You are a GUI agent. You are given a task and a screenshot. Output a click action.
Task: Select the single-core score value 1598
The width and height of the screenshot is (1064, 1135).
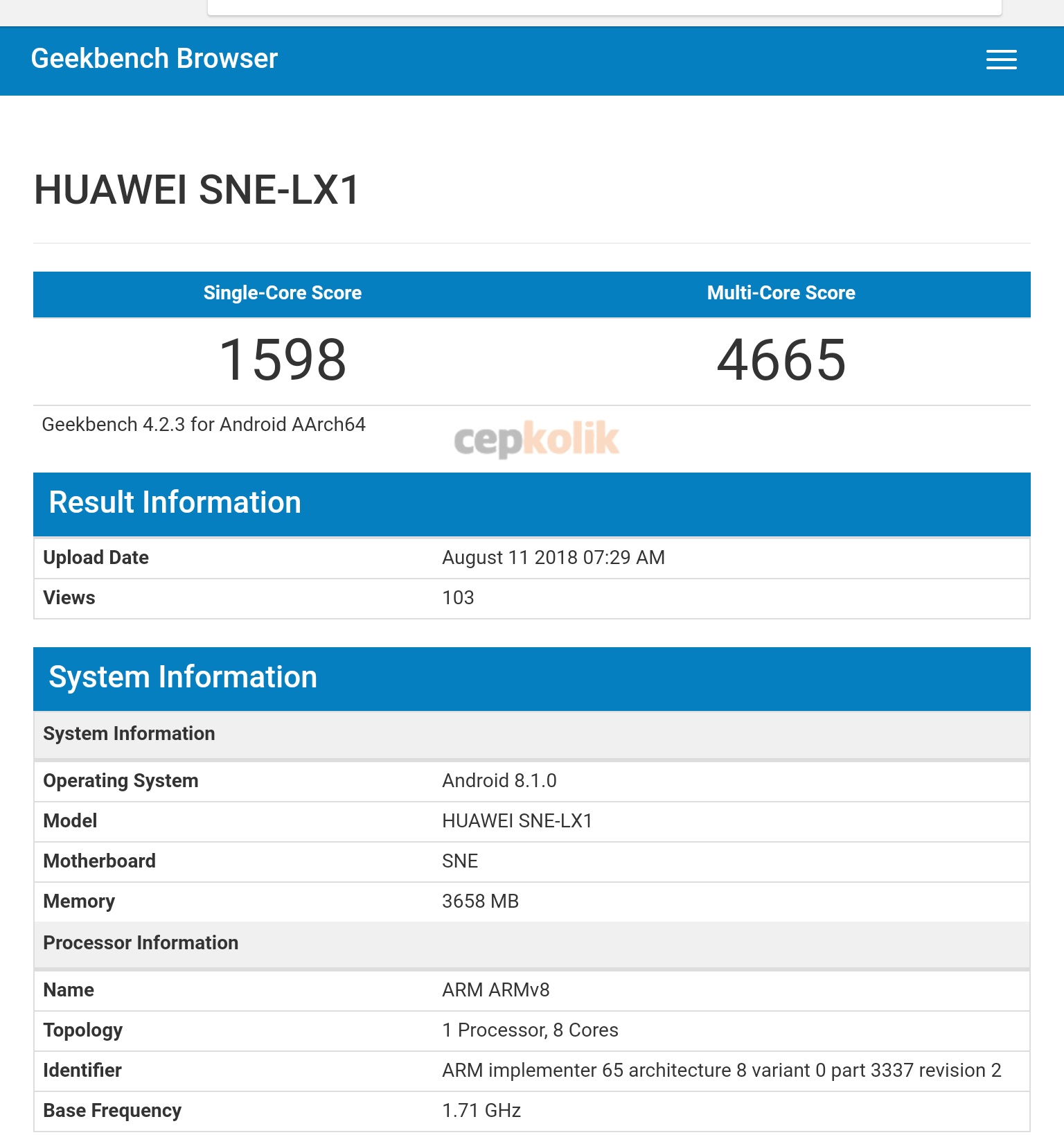click(283, 360)
